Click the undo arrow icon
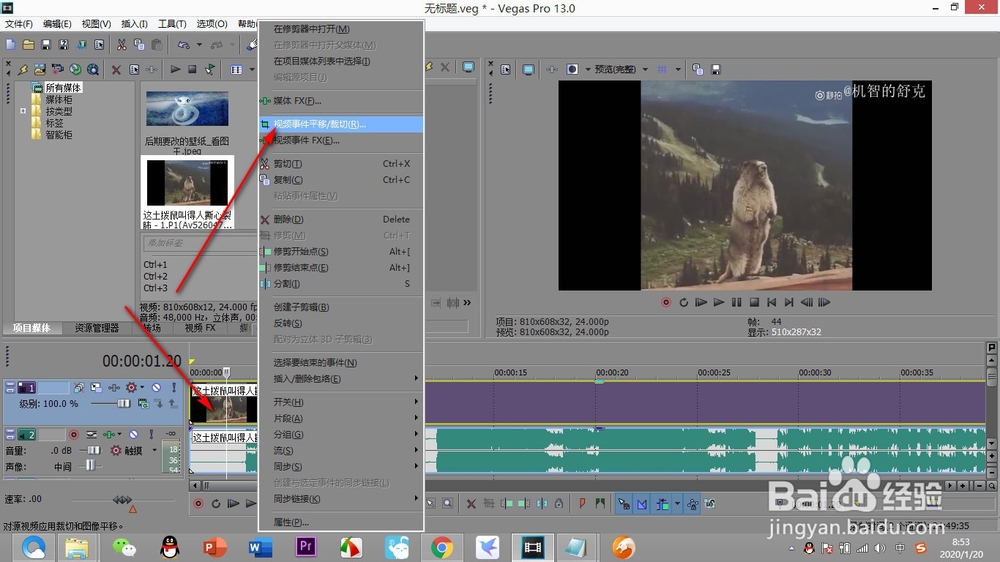1000x562 pixels. pos(184,45)
